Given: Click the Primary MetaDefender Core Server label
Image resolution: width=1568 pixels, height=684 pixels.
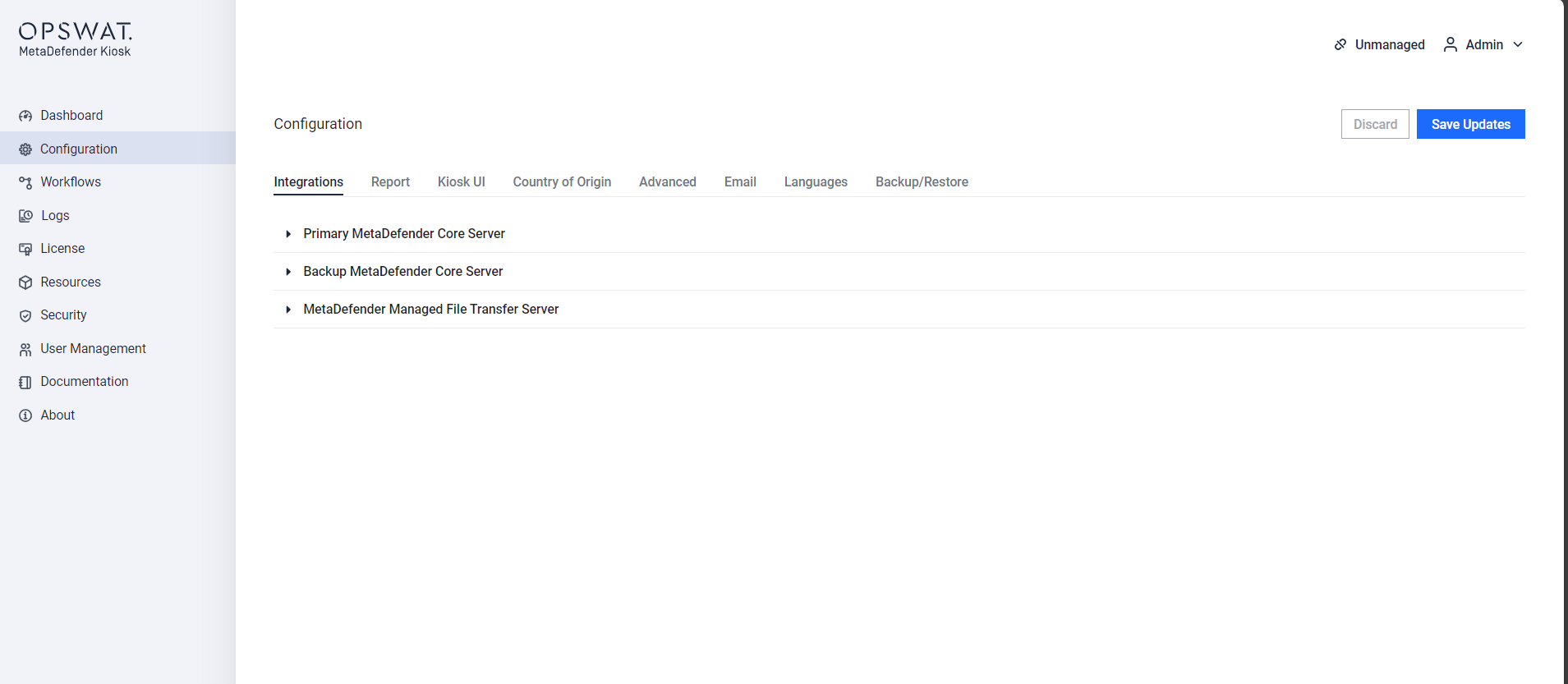Looking at the screenshot, I should 404,234.
